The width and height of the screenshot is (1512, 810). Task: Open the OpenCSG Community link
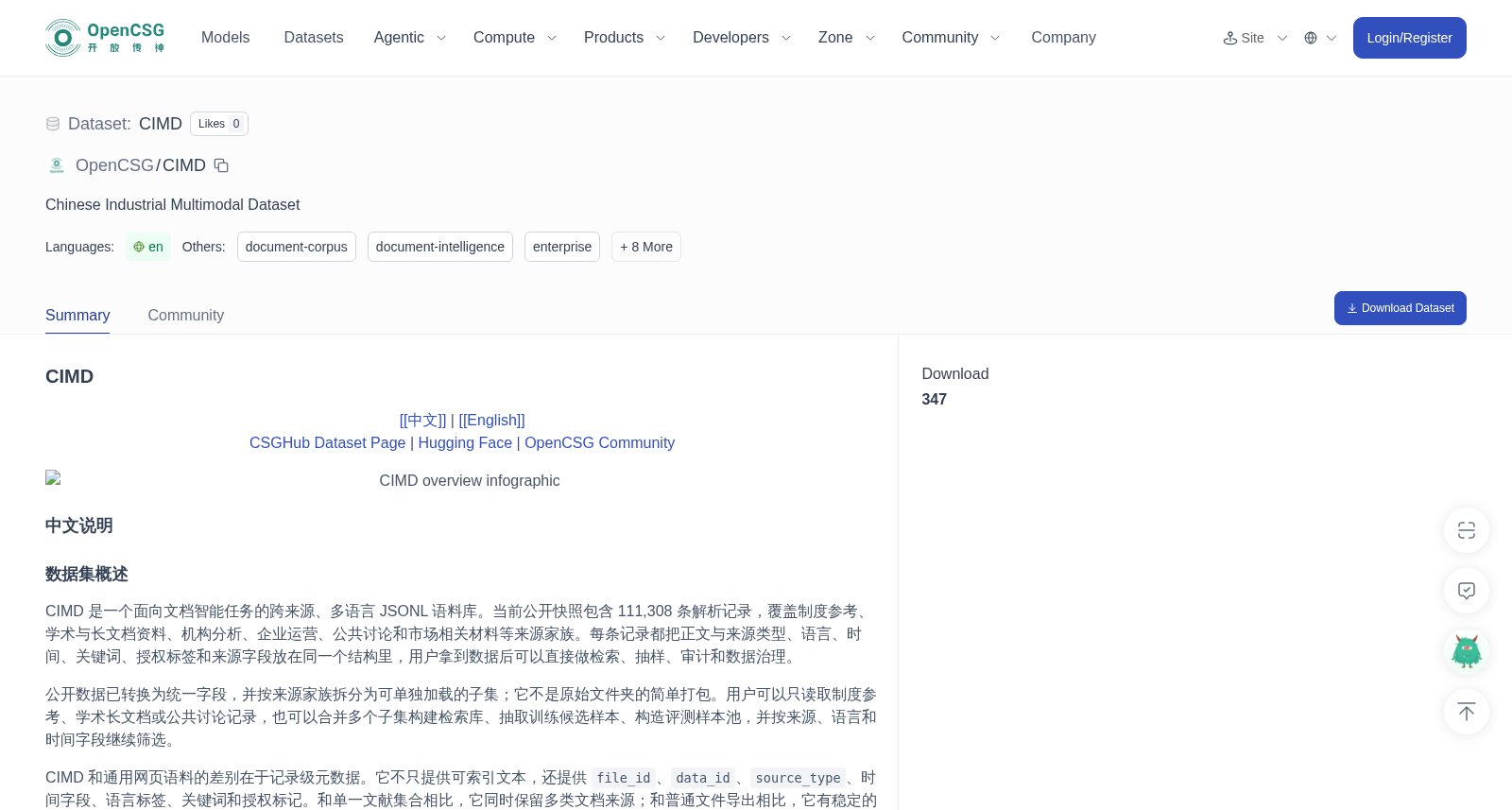point(599,443)
